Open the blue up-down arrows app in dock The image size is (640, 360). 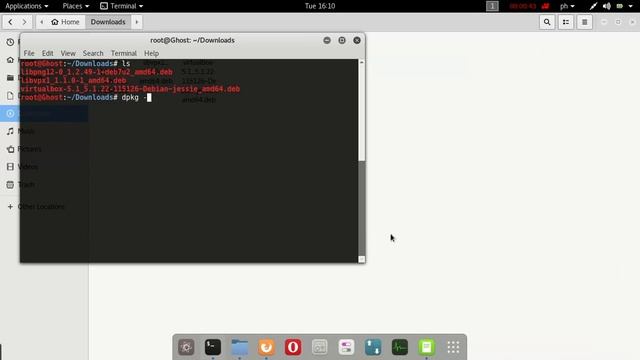point(373,347)
